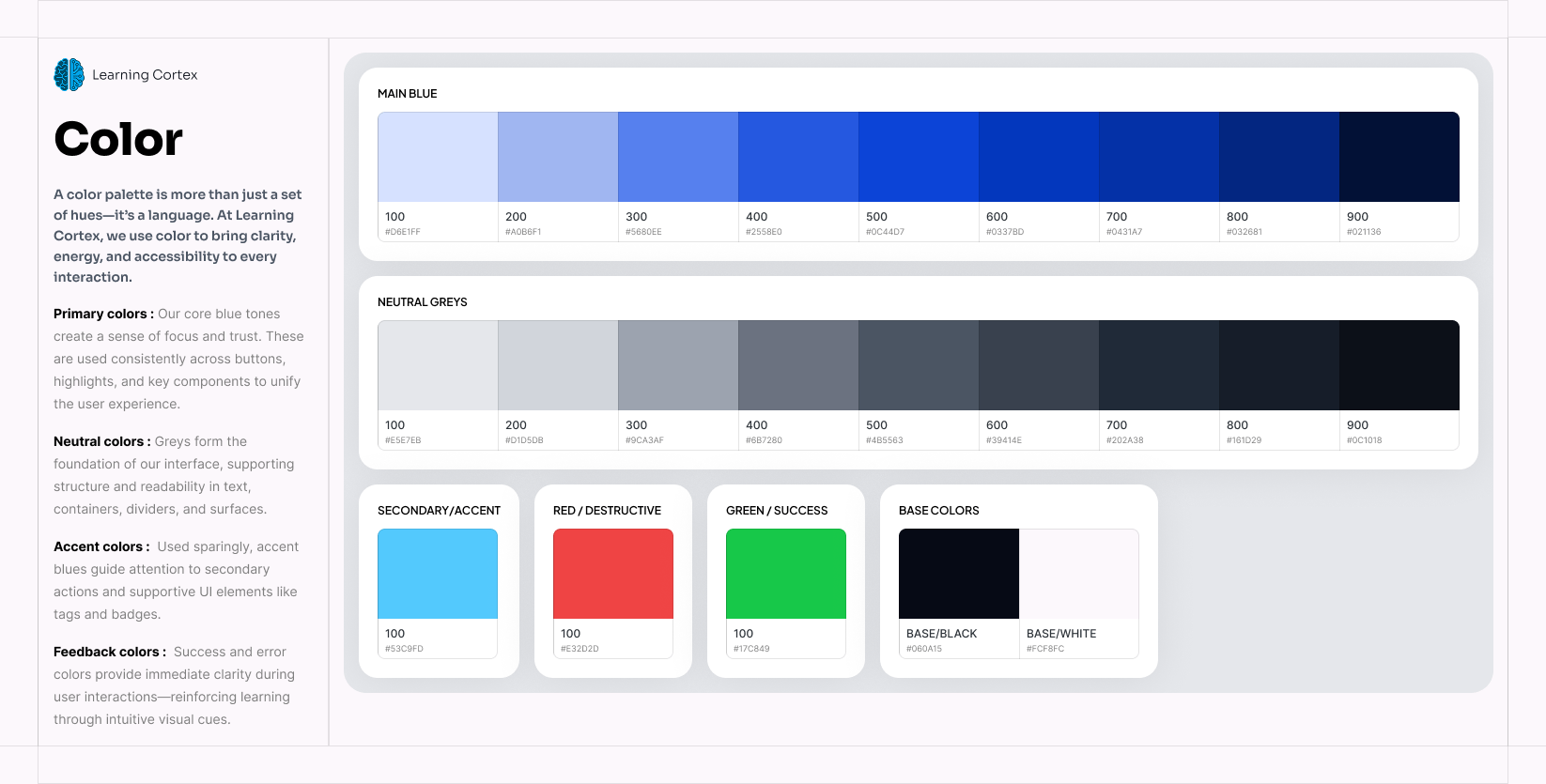
Task: Click the Main Blue 800 swatch
Action: point(1279,157)
